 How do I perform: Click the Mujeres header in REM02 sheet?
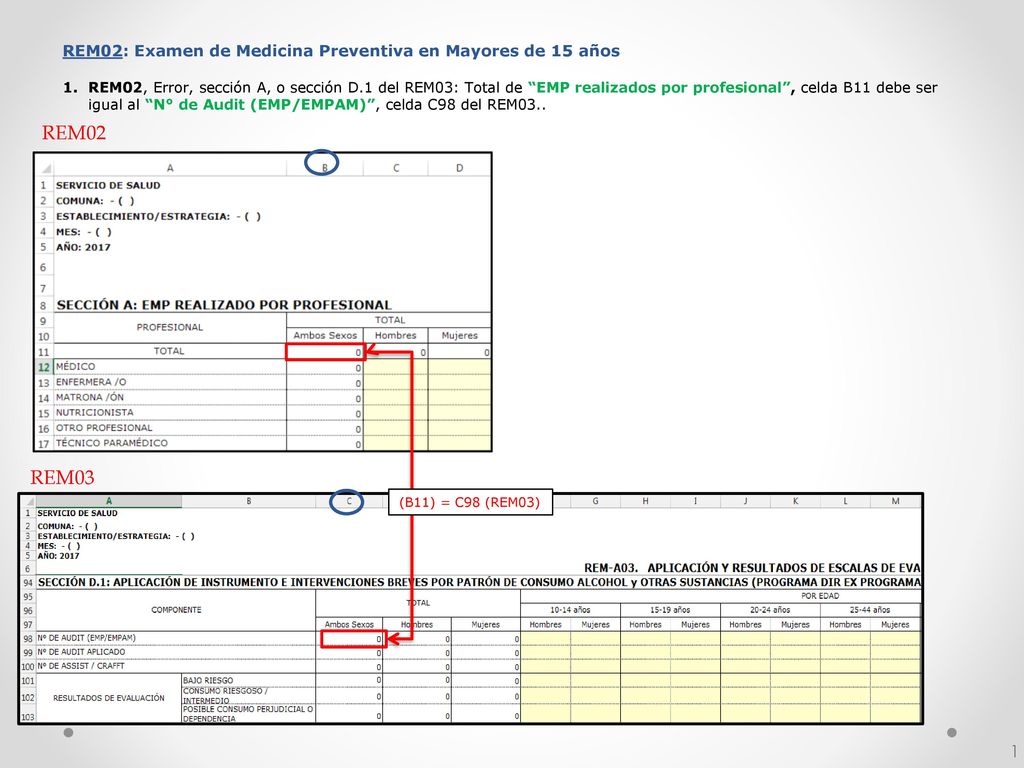460,335
